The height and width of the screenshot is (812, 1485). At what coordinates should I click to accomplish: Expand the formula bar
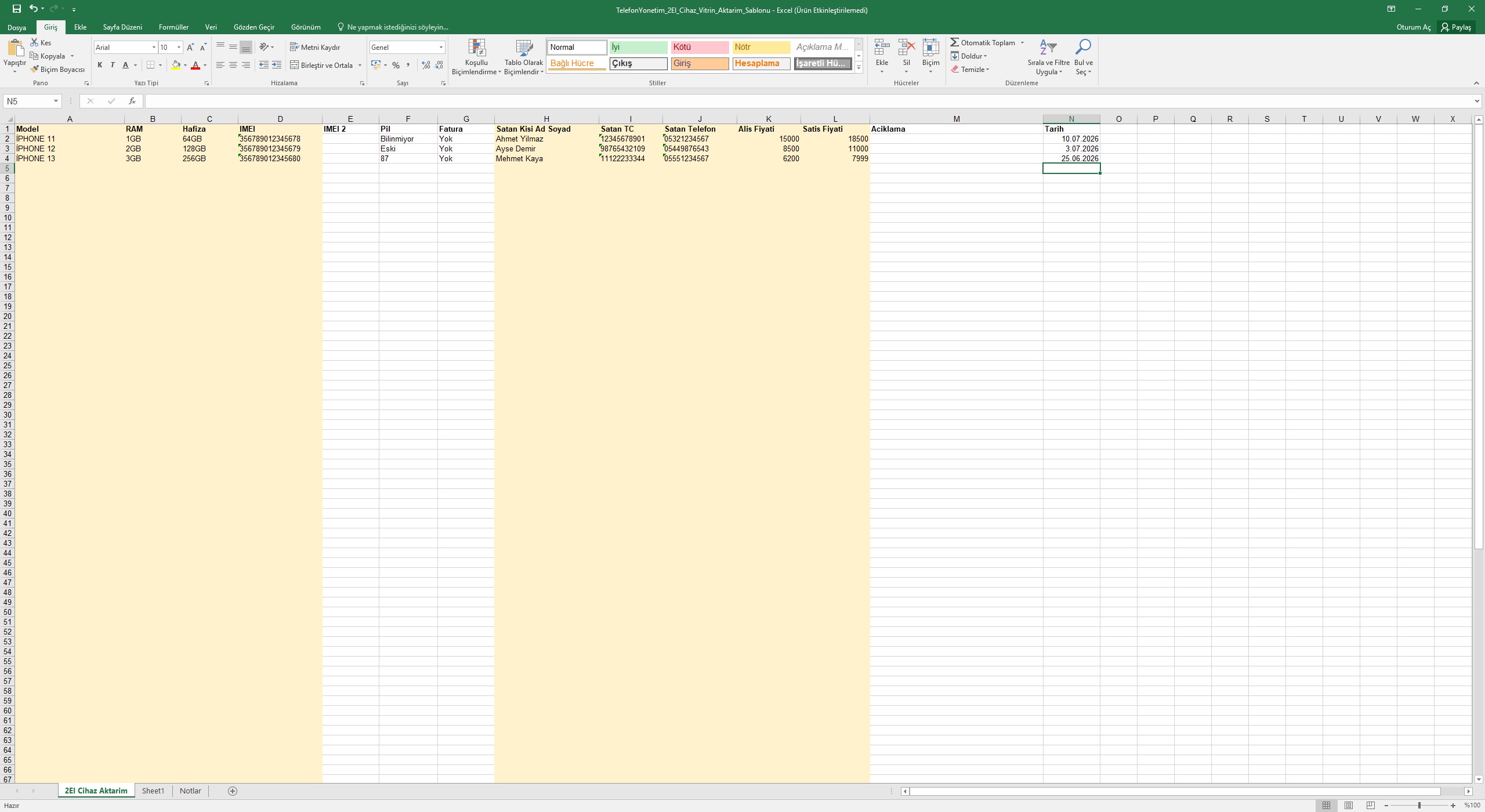click(x=1476, y=101)
